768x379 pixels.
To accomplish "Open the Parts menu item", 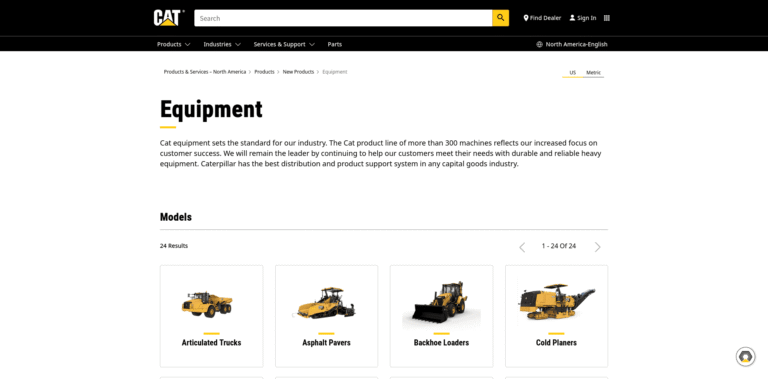I will 335,44.
